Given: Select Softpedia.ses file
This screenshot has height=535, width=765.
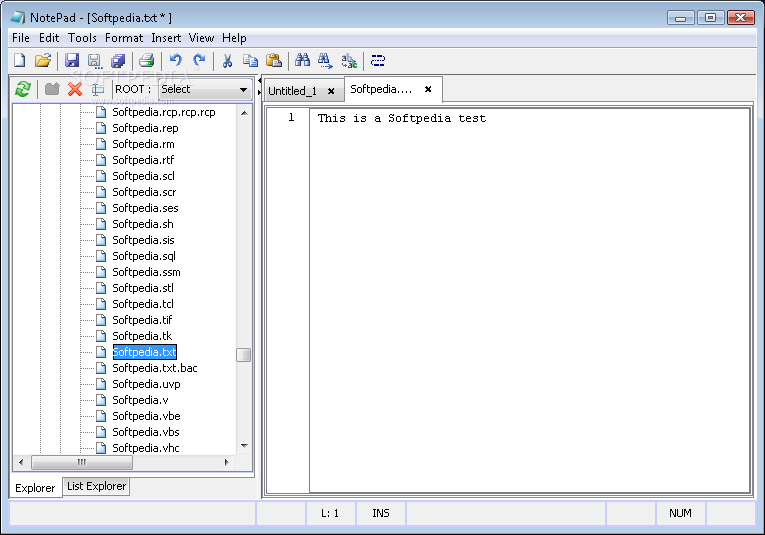Looking at the screenshot, I should point(145,208).
